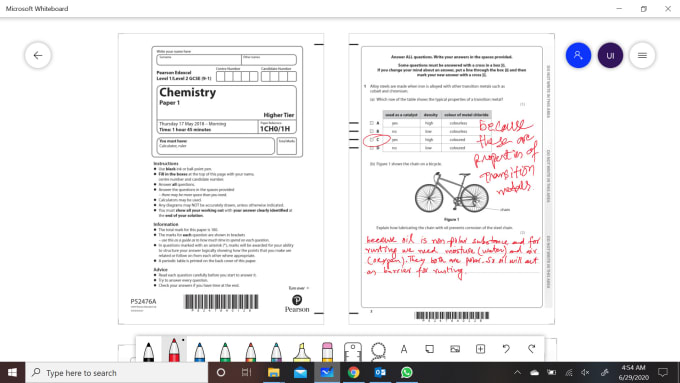Screen dimensions: 680x383
Task: Toggle the ruler tool
Action: point(353,351)
